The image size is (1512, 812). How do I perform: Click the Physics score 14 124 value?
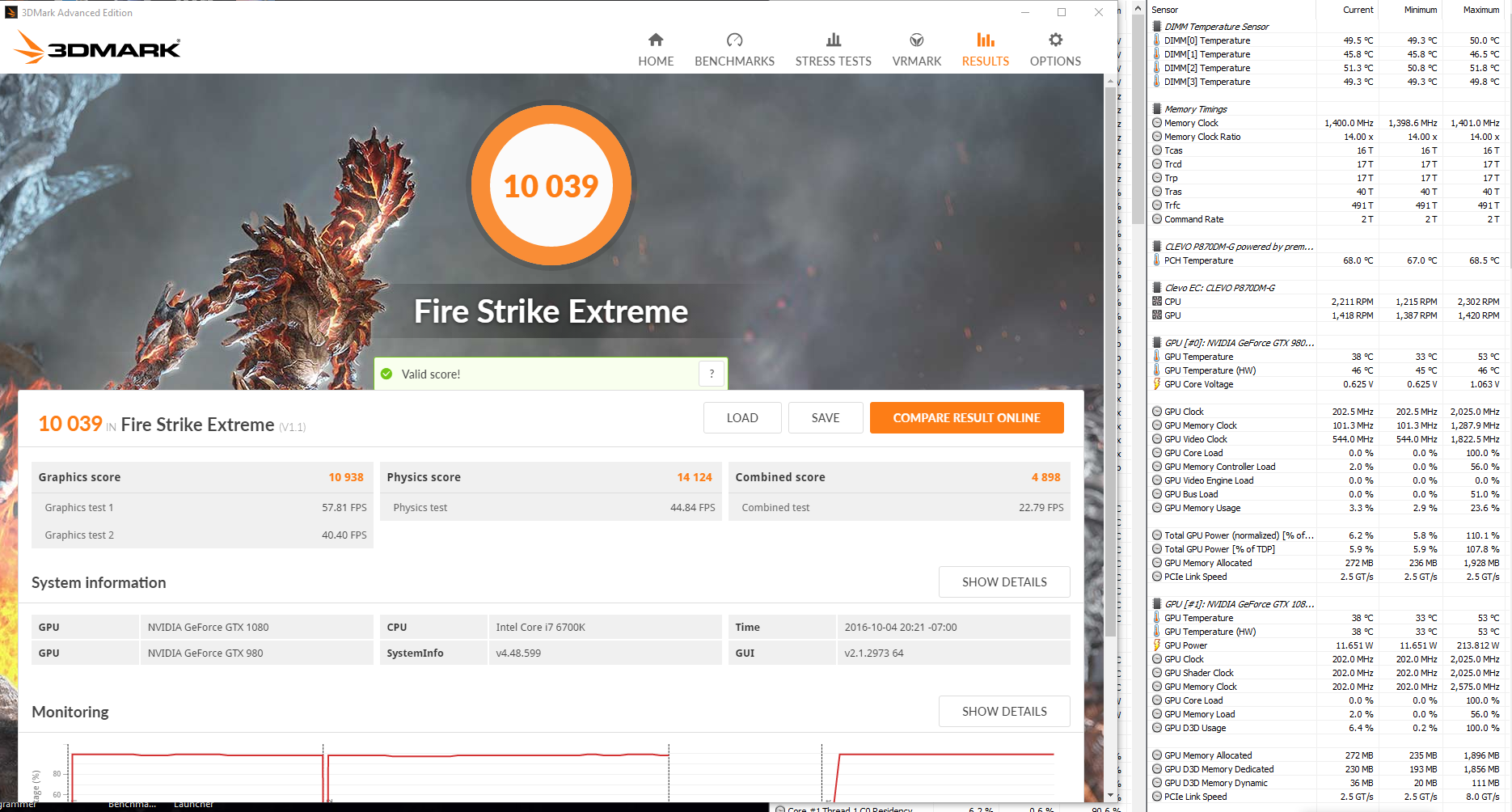pyautogui.click(x=695, y=477)
